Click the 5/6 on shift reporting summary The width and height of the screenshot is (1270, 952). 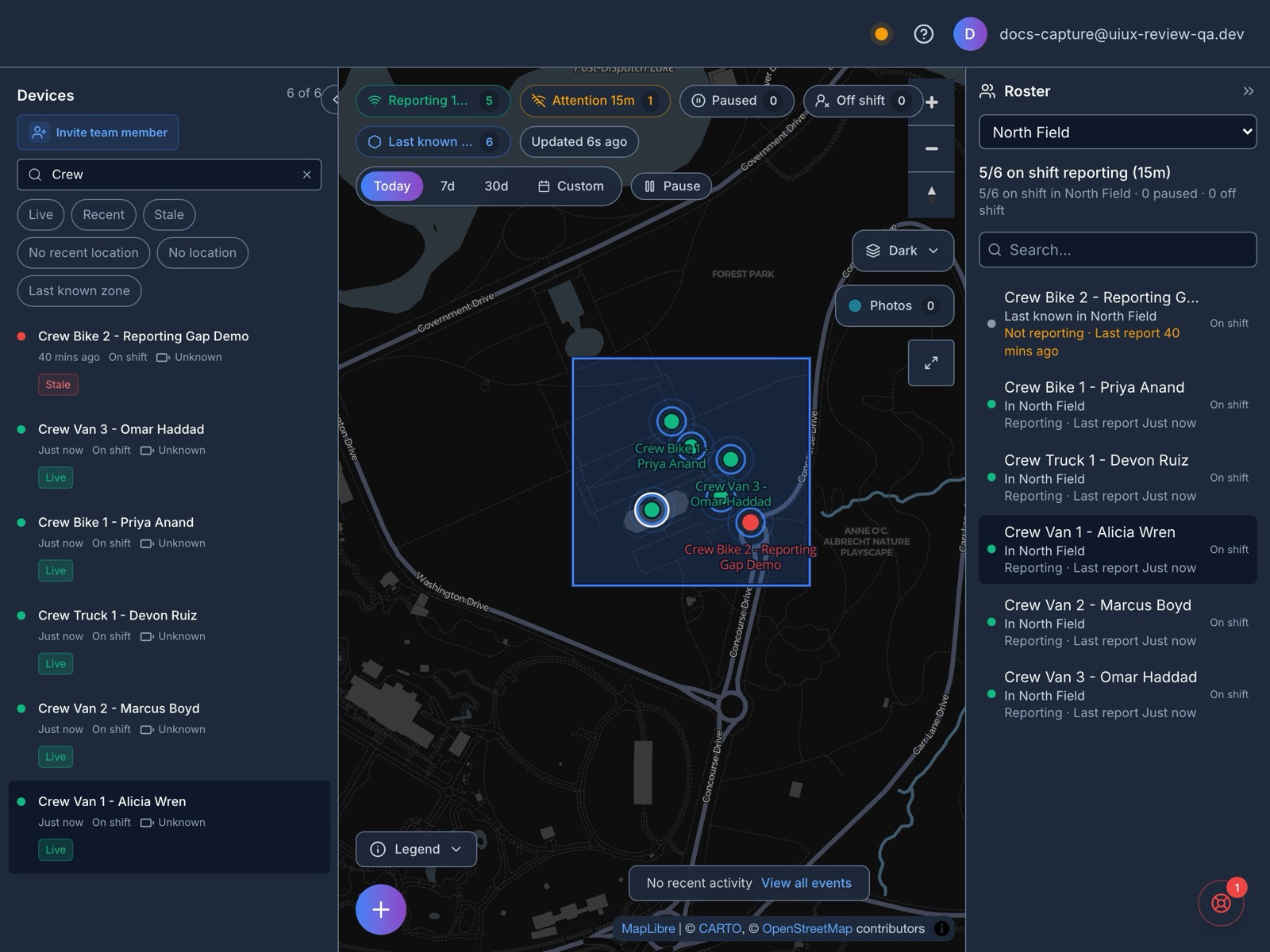1075,173
